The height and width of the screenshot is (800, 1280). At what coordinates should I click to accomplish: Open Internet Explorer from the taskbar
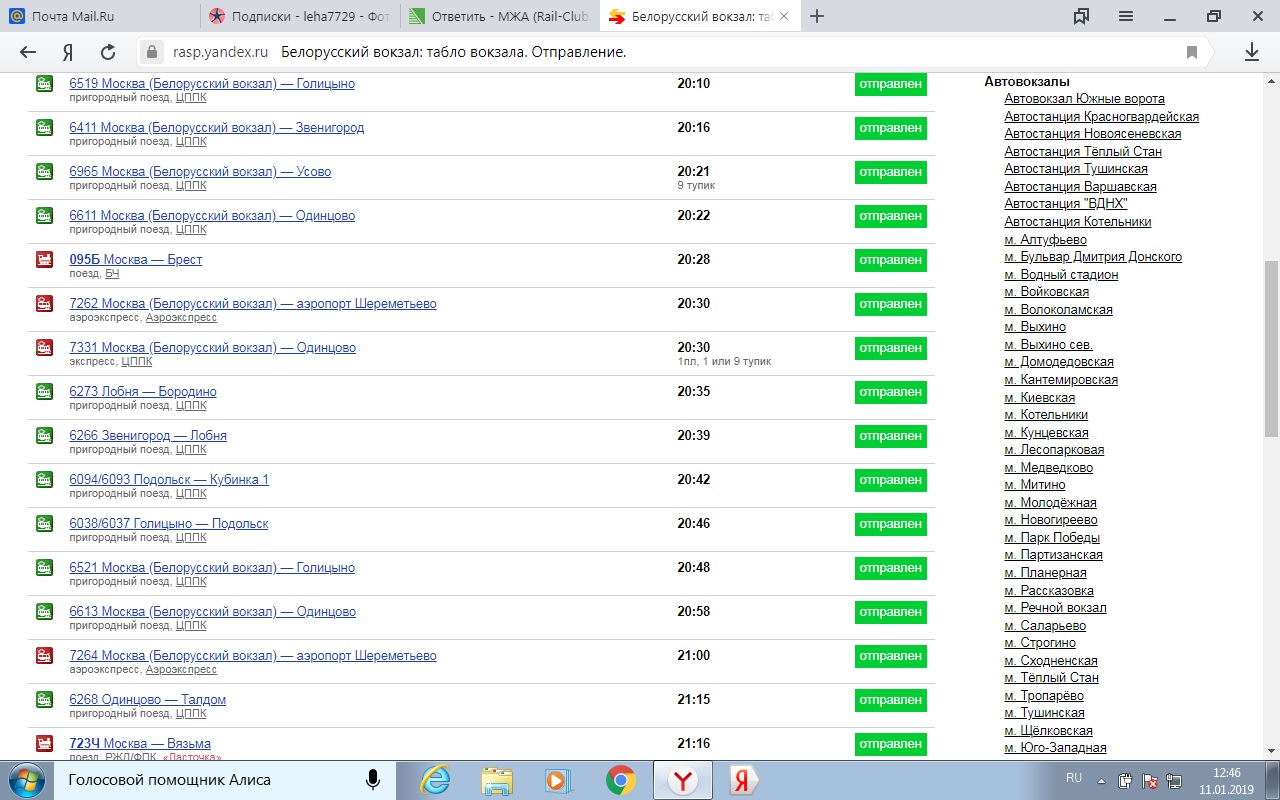tap(435, 779)
